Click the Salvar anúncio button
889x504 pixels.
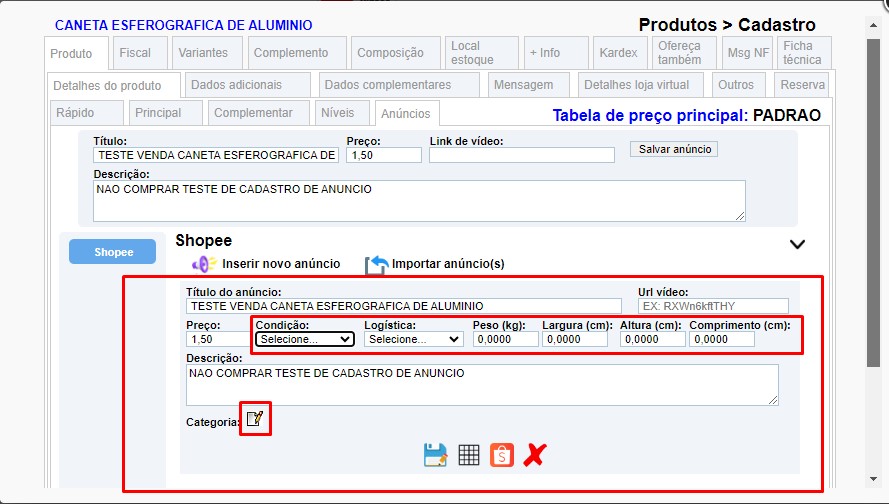click(674, 149)
